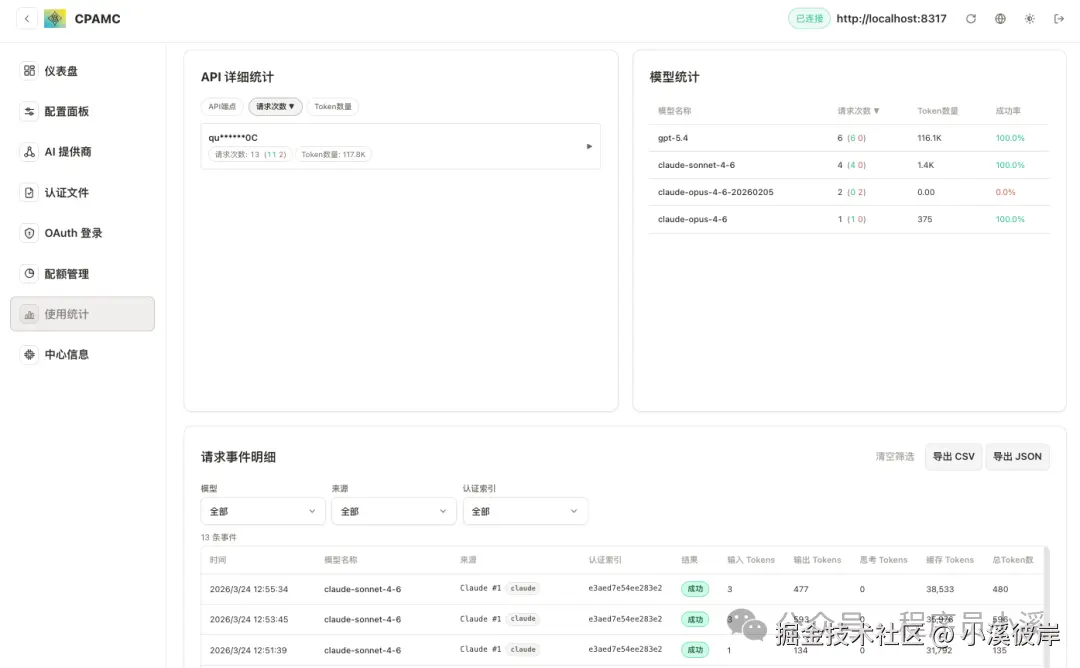Click the 请求次数 column header in 模型统计
The width and height of the screenshot is (1080, 668).
coord(858,110)
